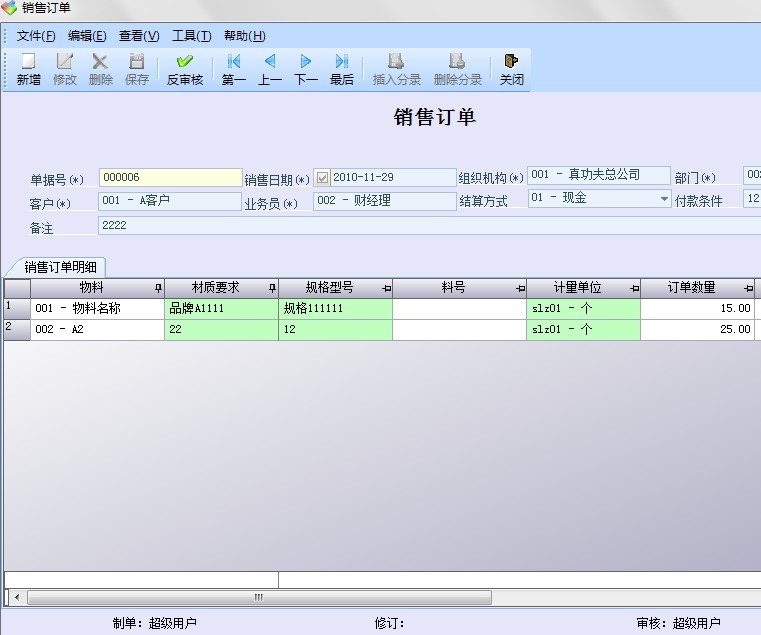The width and height of the screenshot is (761, 635).
Task: Click the 备注 remarks input field
Action: tap(430, 226)
